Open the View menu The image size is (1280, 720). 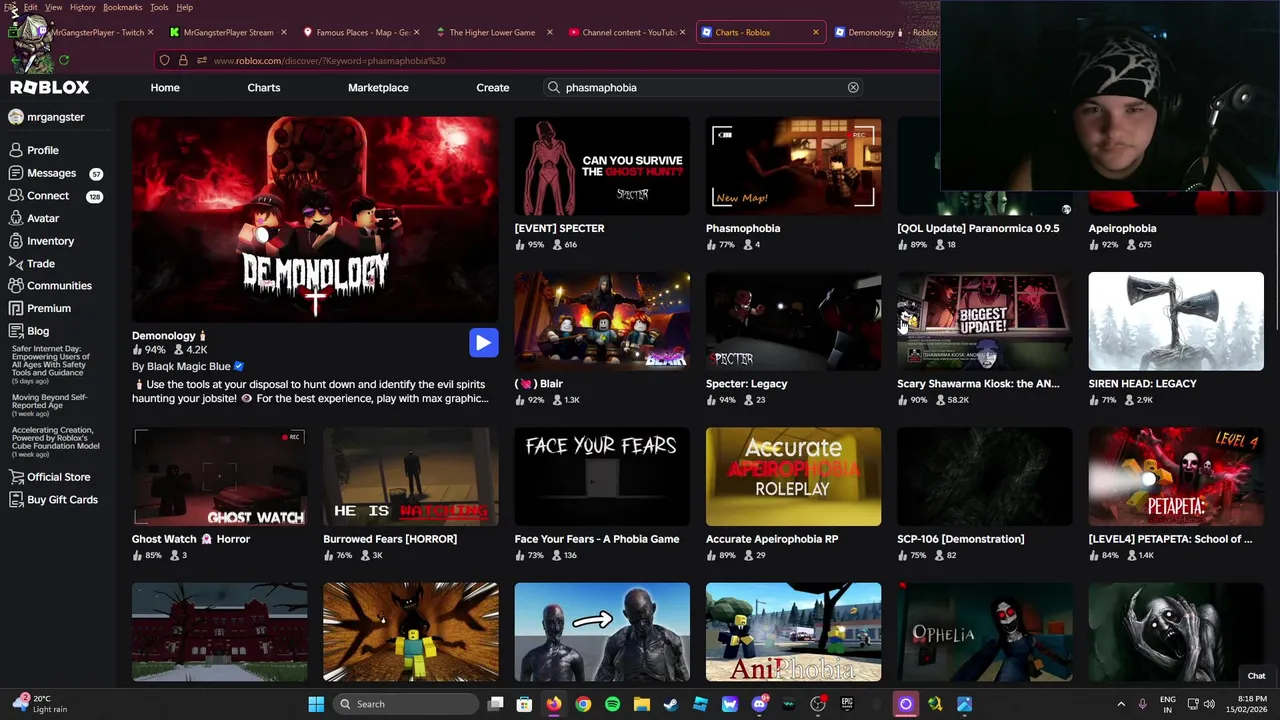coord(54,7)
